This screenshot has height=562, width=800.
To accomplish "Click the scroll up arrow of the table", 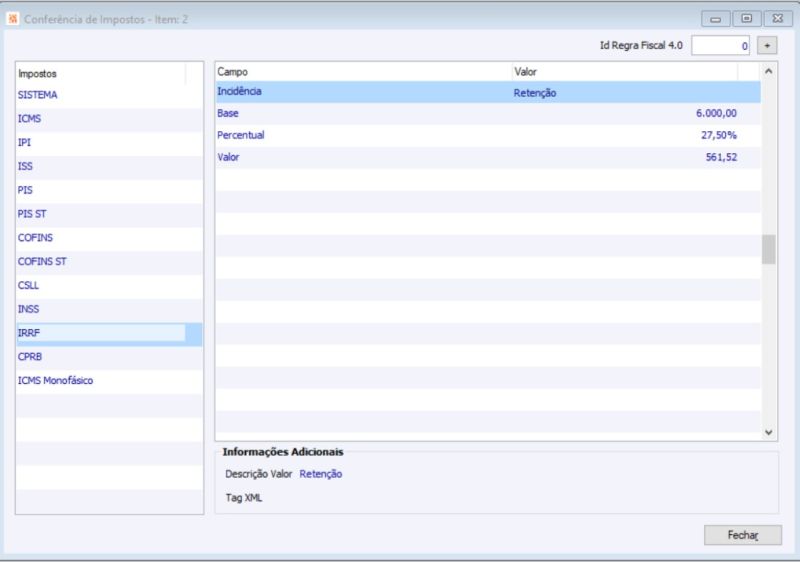I will coord(769,71).
